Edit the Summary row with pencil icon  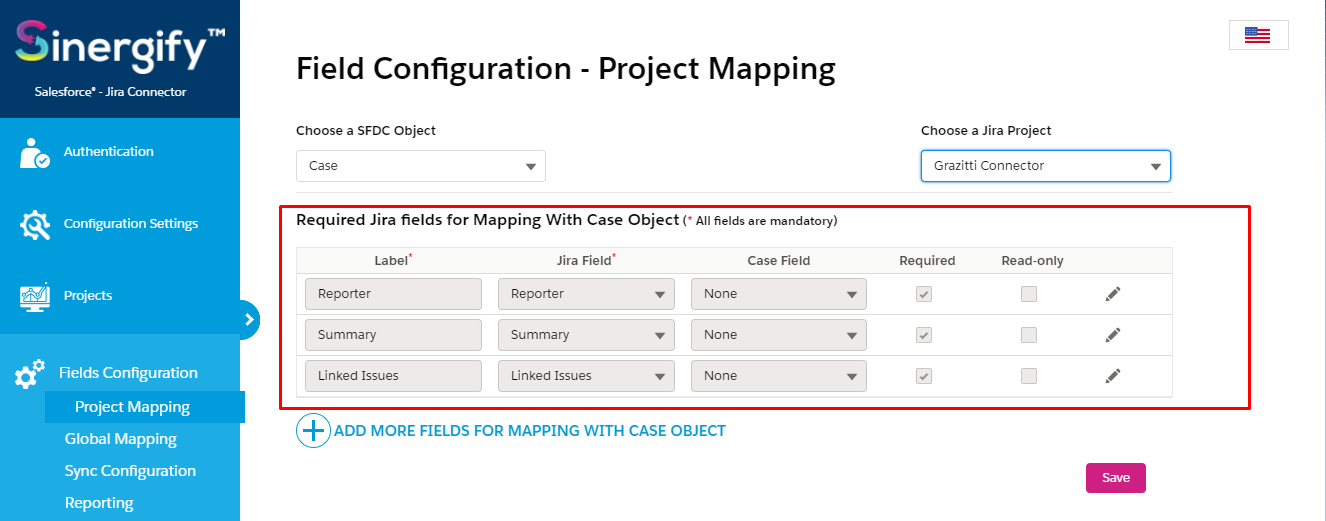(x=1113, y=335)
